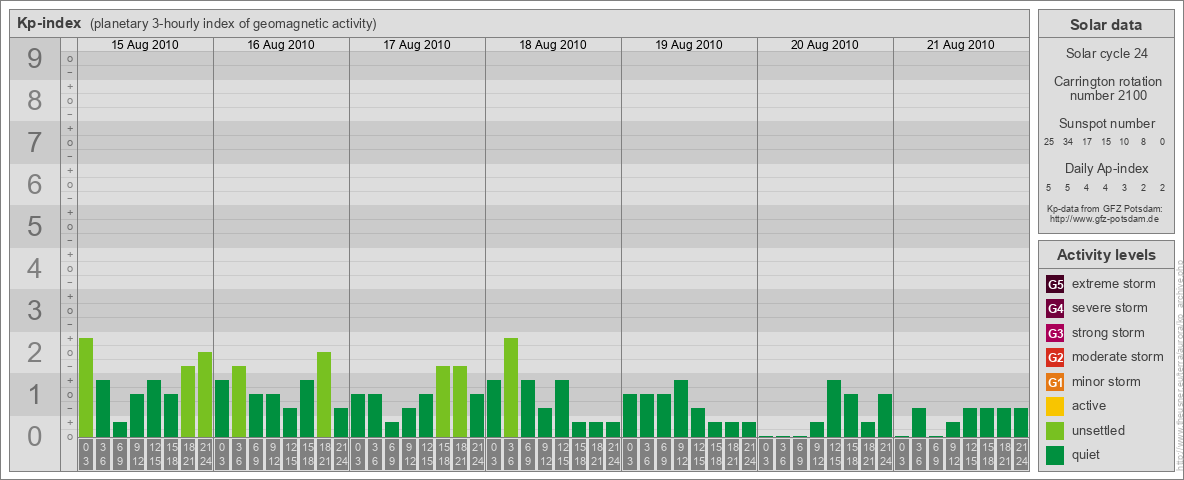Viewport: 1184px width, 480px height.
Task: Click the Kp axis label 9
Action: tap(34, 59)
